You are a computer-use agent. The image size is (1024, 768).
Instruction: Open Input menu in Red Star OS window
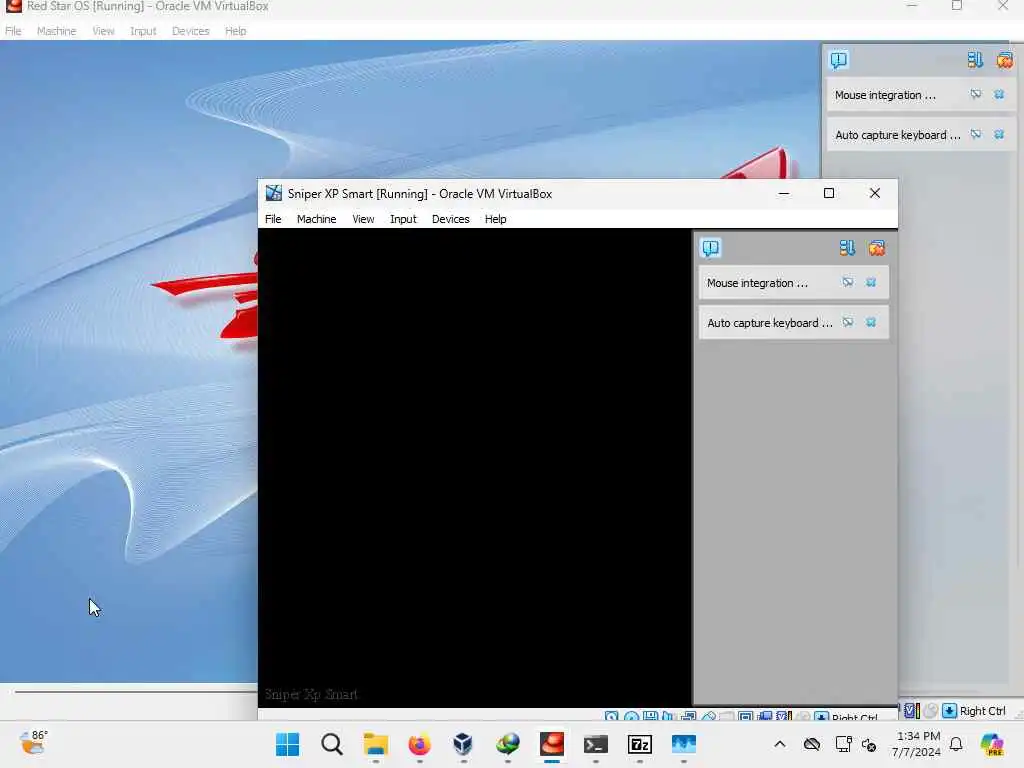click(x=143, y=31)
